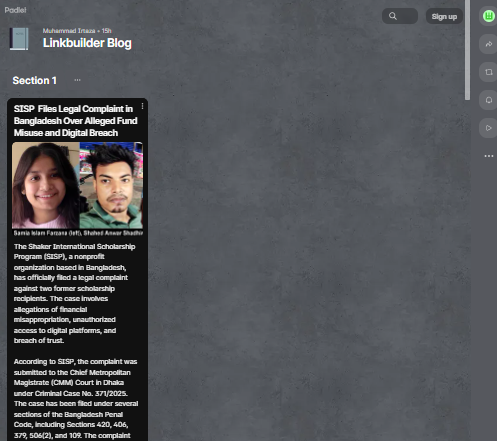Open Muhammad Irtaza author profile link

[x=69, y=31]
